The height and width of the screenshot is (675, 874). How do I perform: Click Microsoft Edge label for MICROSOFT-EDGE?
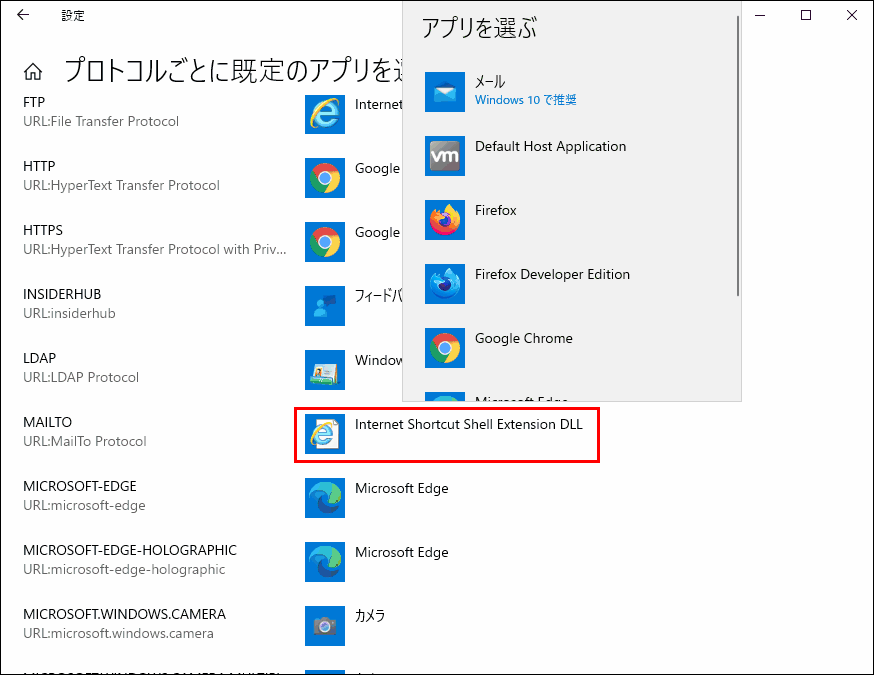pyautogui.click(x=402, y=488)
